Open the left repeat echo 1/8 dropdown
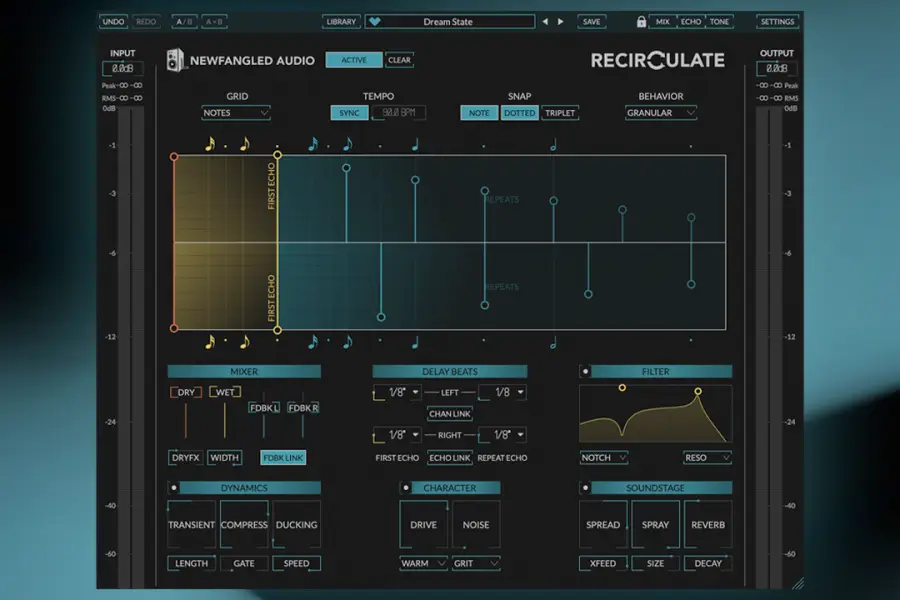The width and height of the screenshot is (900, 600). (x=502, y=393)
